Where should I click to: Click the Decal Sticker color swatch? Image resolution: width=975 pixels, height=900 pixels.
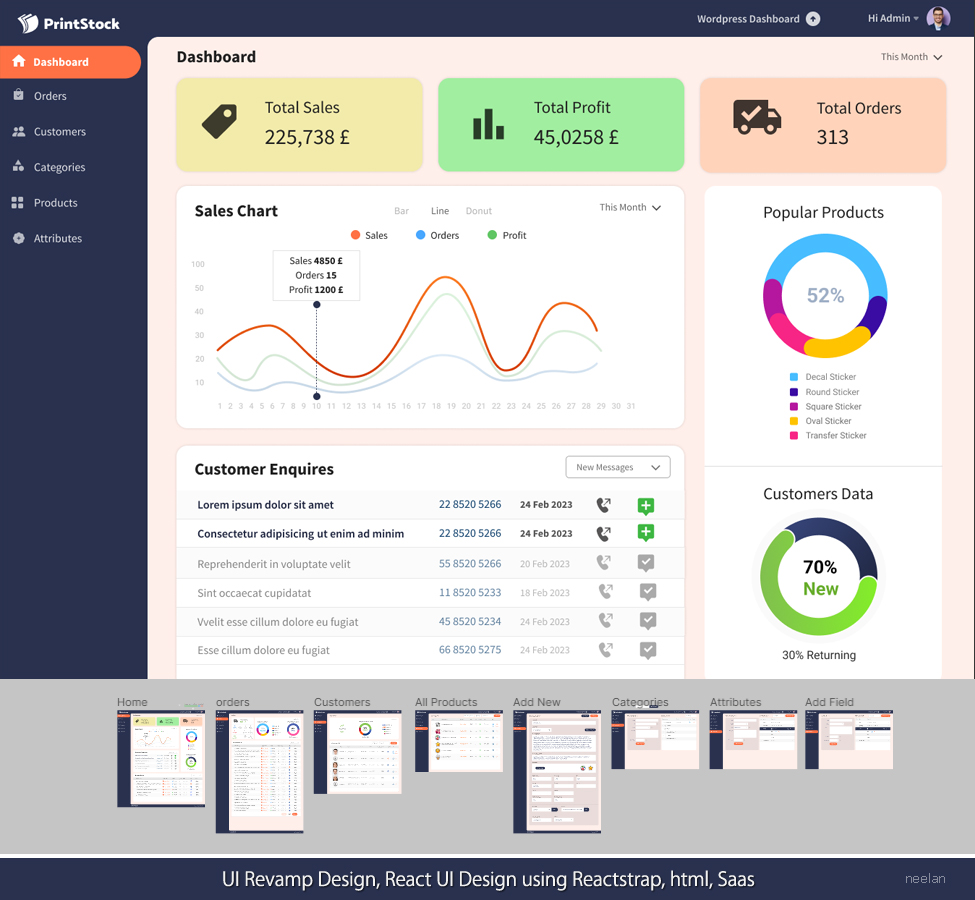[x=794, y=377]
